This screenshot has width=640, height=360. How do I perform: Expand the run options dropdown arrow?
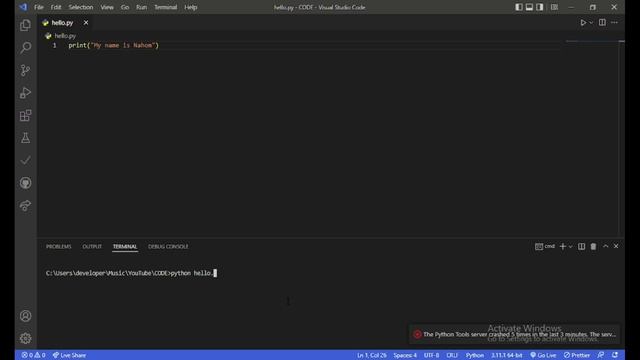[x=591, y=23]
